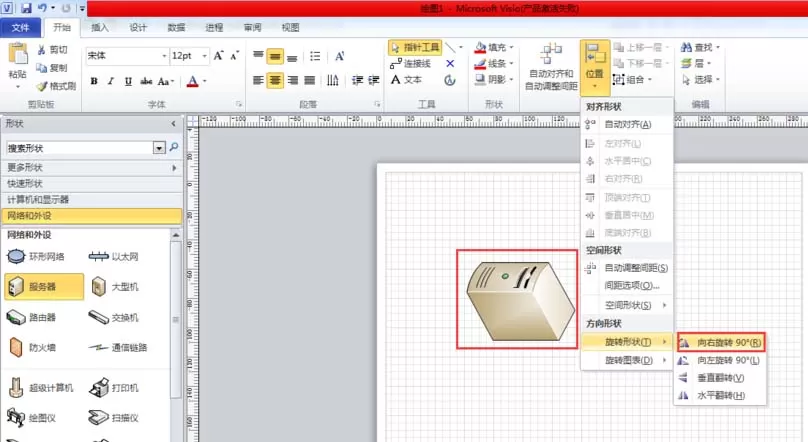This screenshot has width=808, height=442.
Task: Increase font size with A up-arrow icon
Action: click(218, 55)
